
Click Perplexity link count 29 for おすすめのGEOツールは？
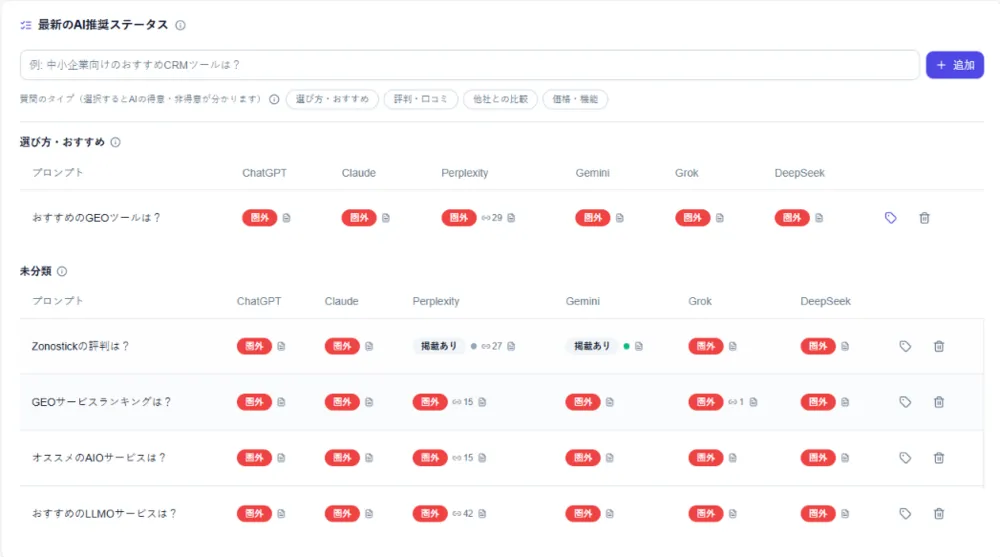click(x=492, y=218)
